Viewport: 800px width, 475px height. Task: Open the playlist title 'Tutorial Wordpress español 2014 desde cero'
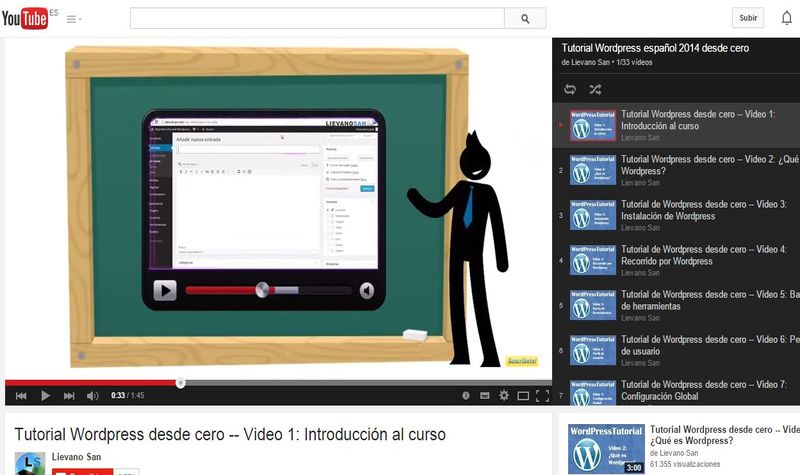point(655,48)
